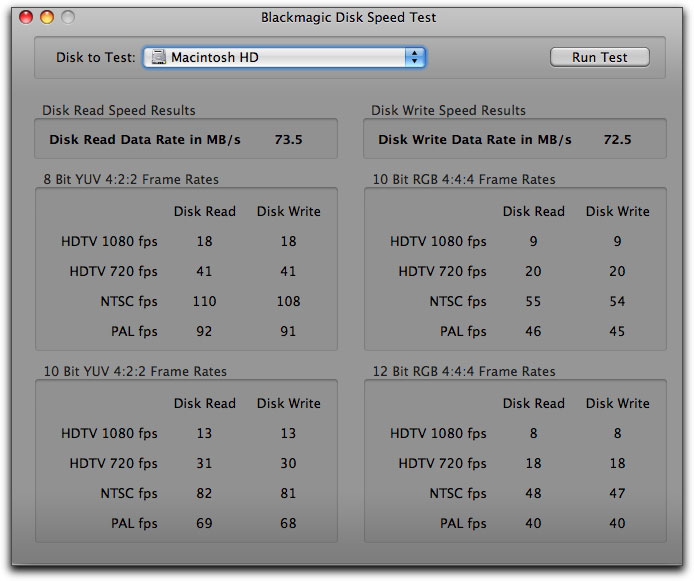The width and height of the screenshot is (694, 581).
Task: Click the hard drive icon beside Macintosh HD
Action: click(x=158, y=57)
